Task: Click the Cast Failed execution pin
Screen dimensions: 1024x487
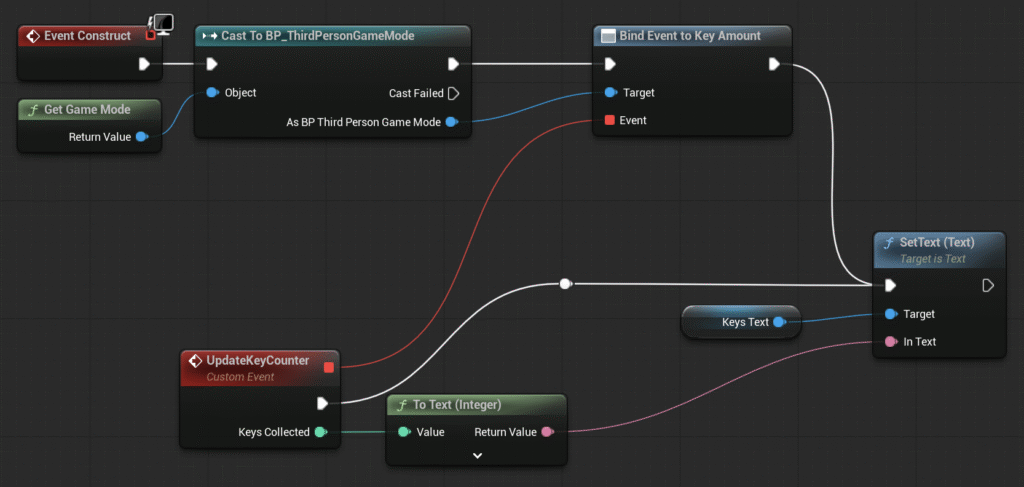Action: click(x=453, y=93)
